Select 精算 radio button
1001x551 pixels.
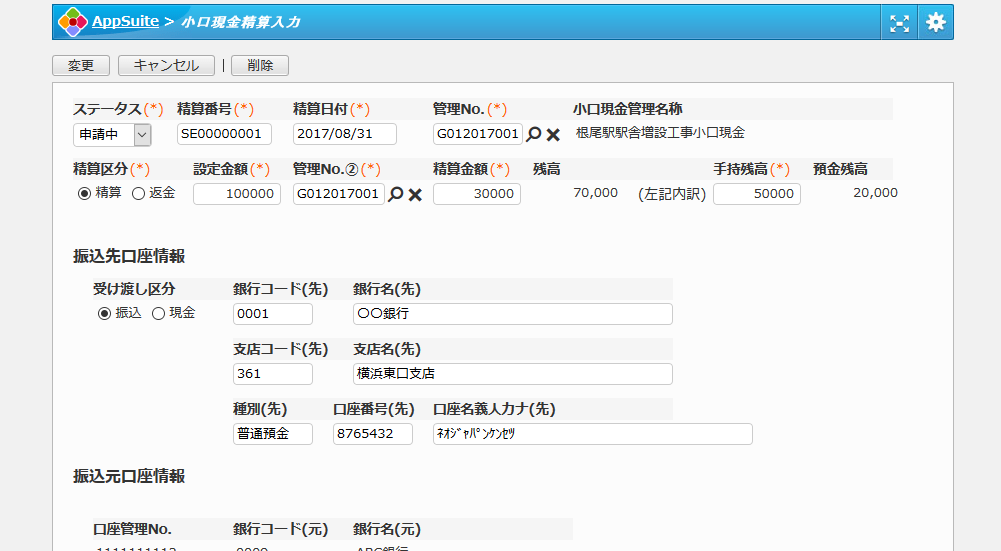pyautogui.click(x=84, y=193)
